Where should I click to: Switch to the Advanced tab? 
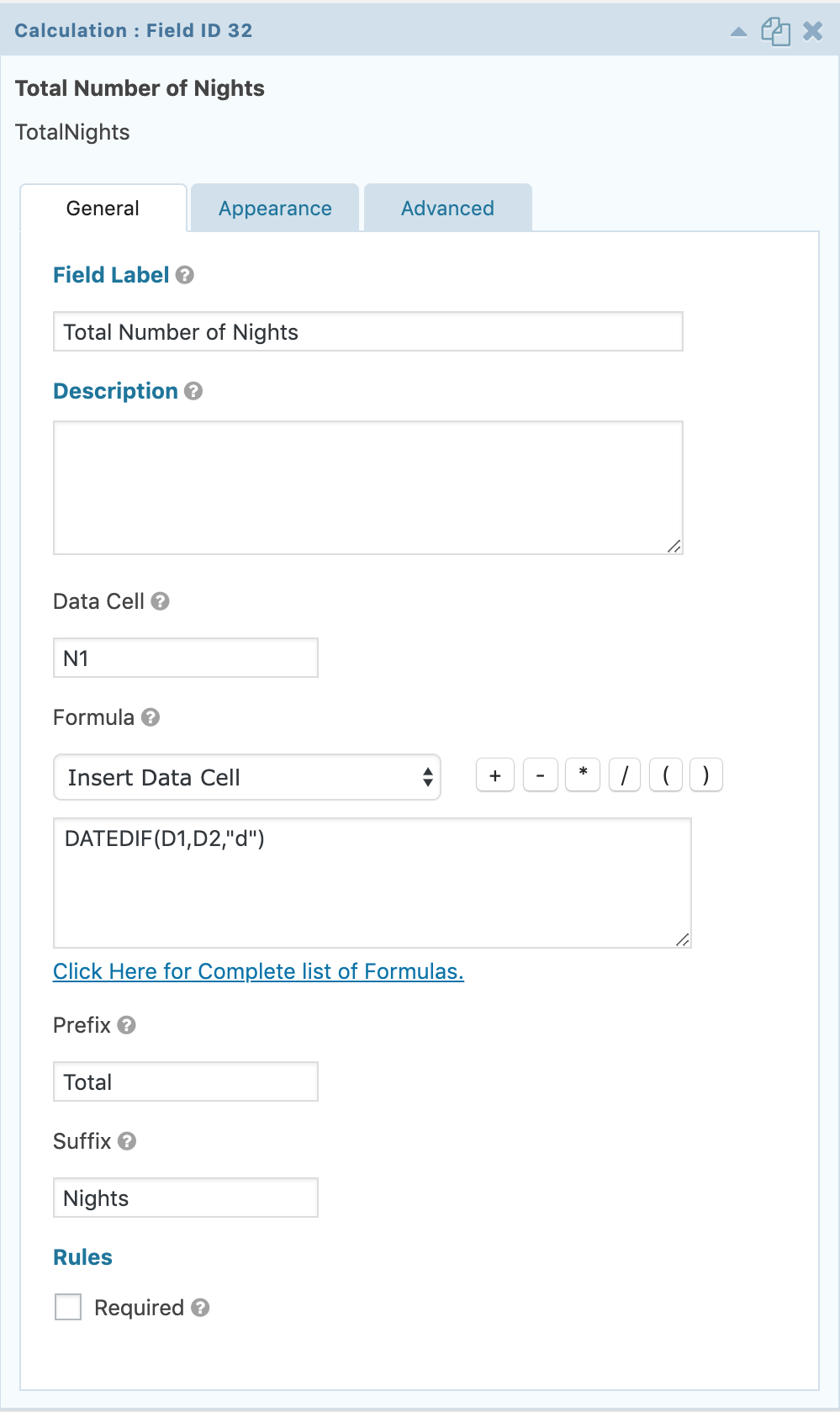pos(447,208)
